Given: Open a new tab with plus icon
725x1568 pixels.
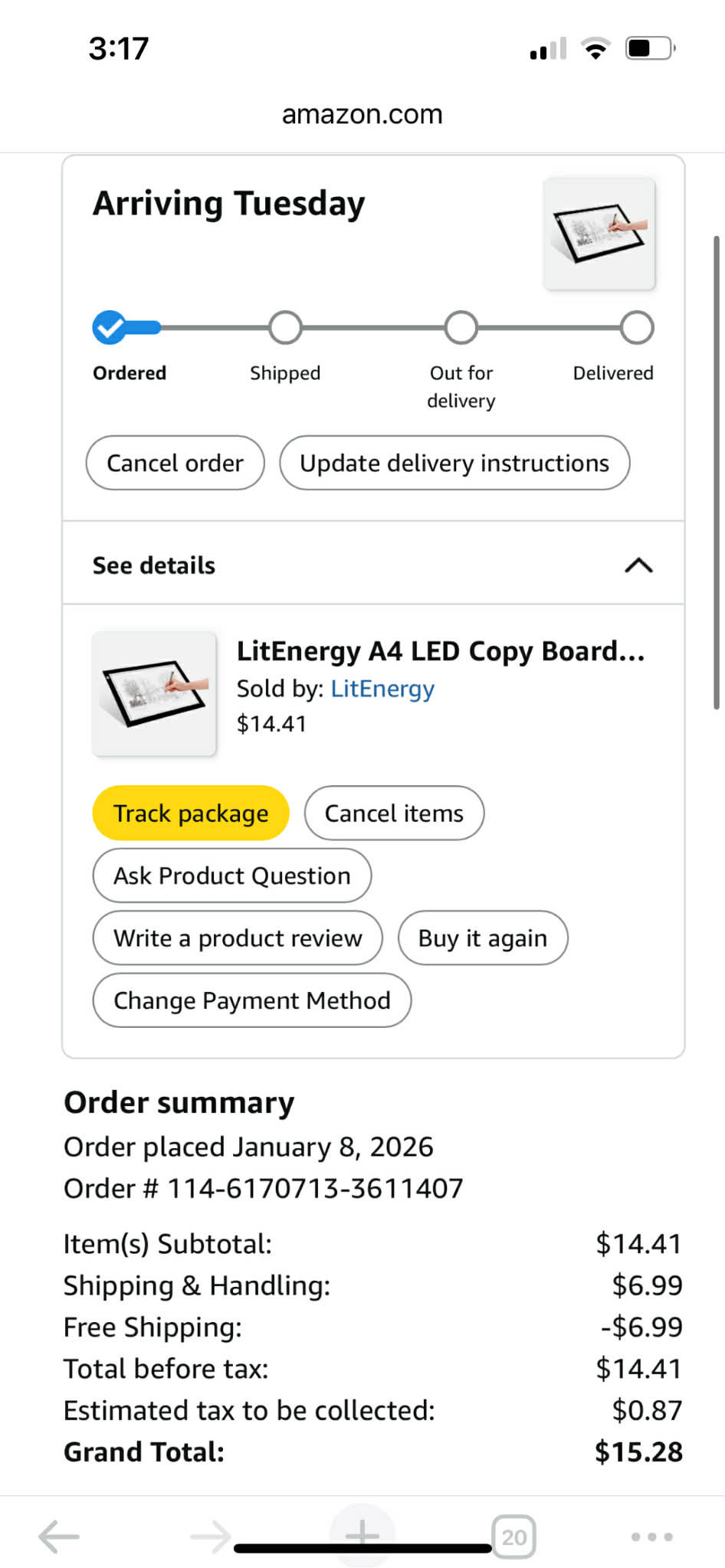Looking at the screenshot, I should click(362, 1534).
